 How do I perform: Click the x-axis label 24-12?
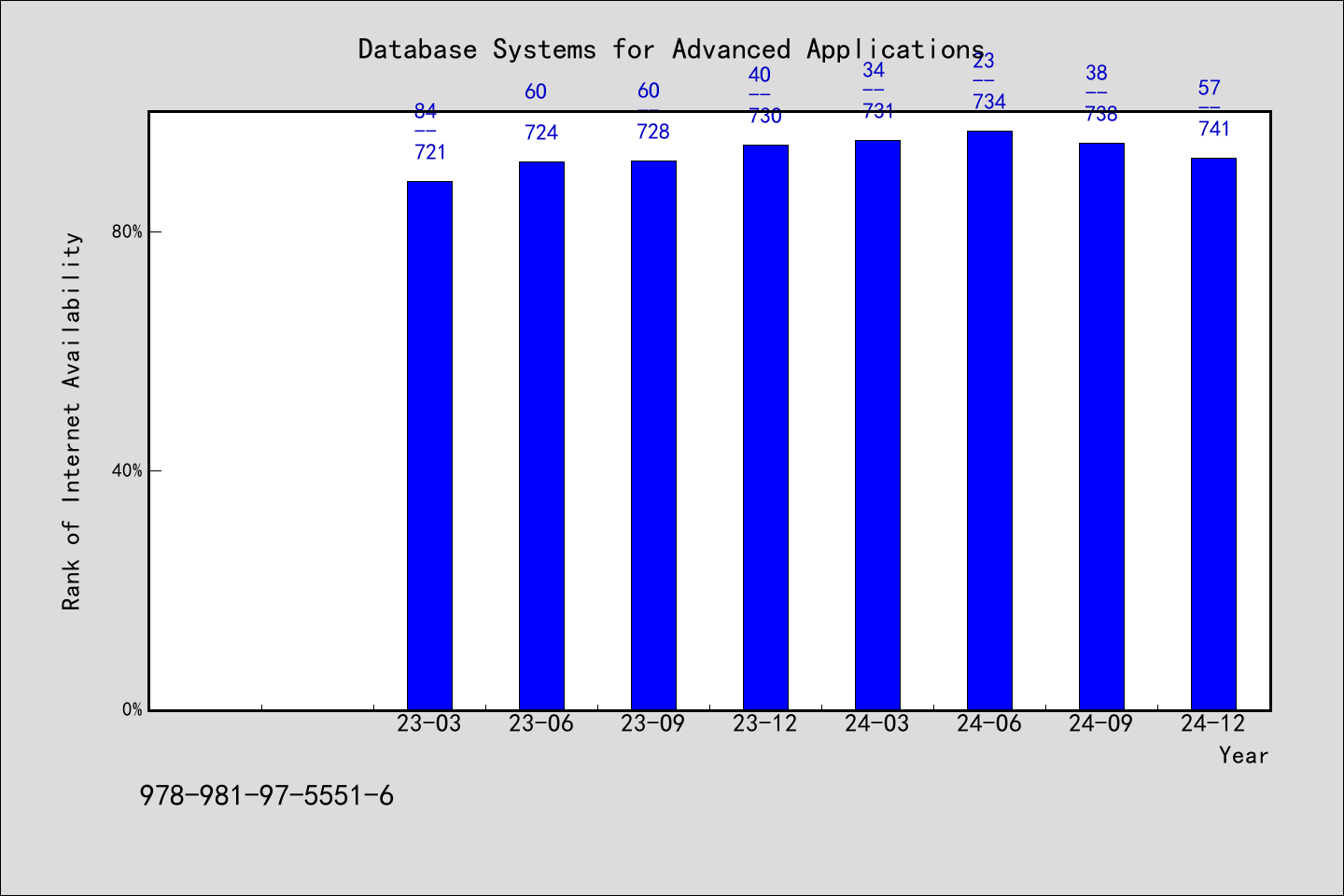pyautogui.click(x=1213, y=724)
